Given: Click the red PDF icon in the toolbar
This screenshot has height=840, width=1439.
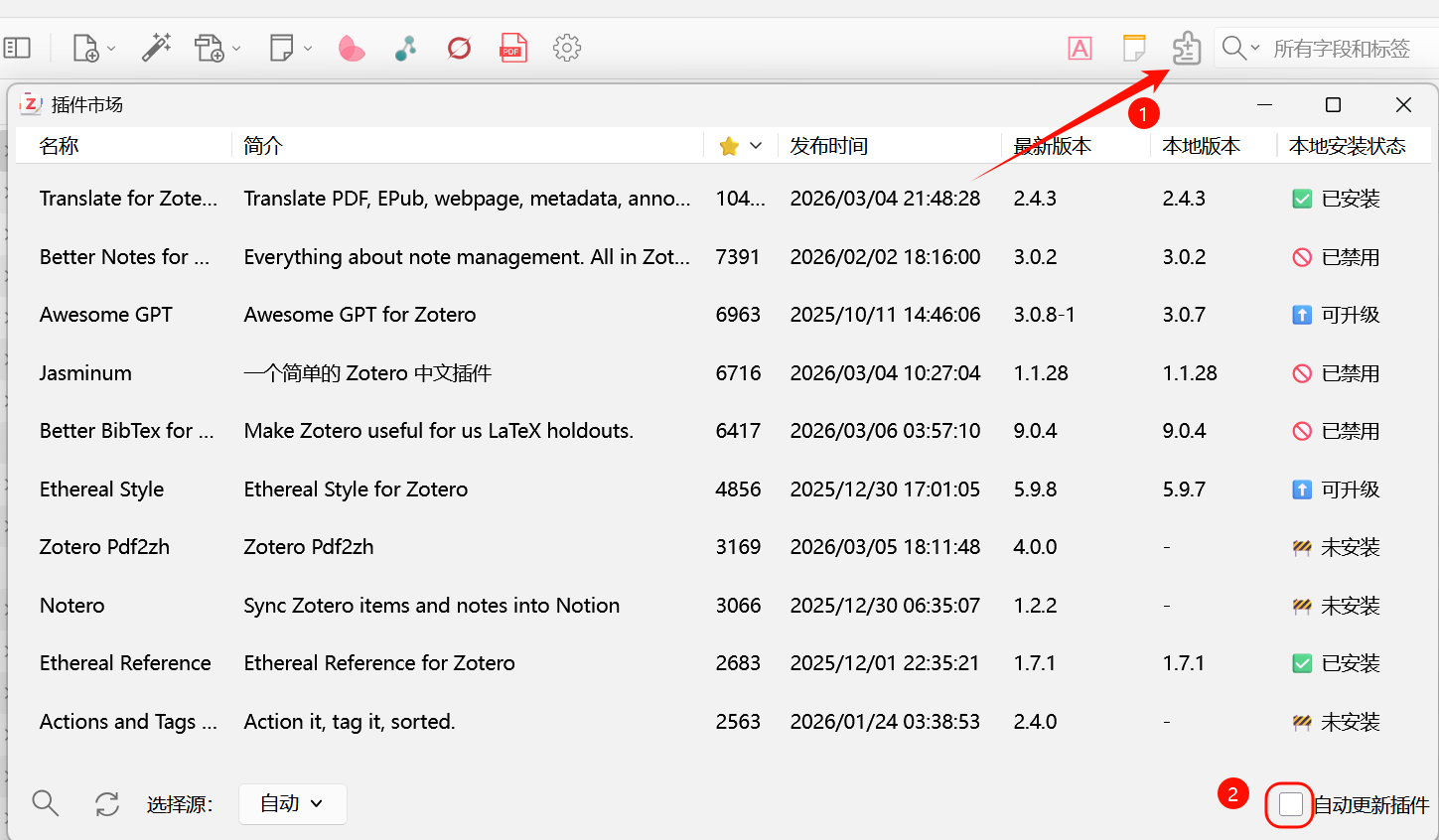Looking at the screenshot, I should (x=513, y=48).
